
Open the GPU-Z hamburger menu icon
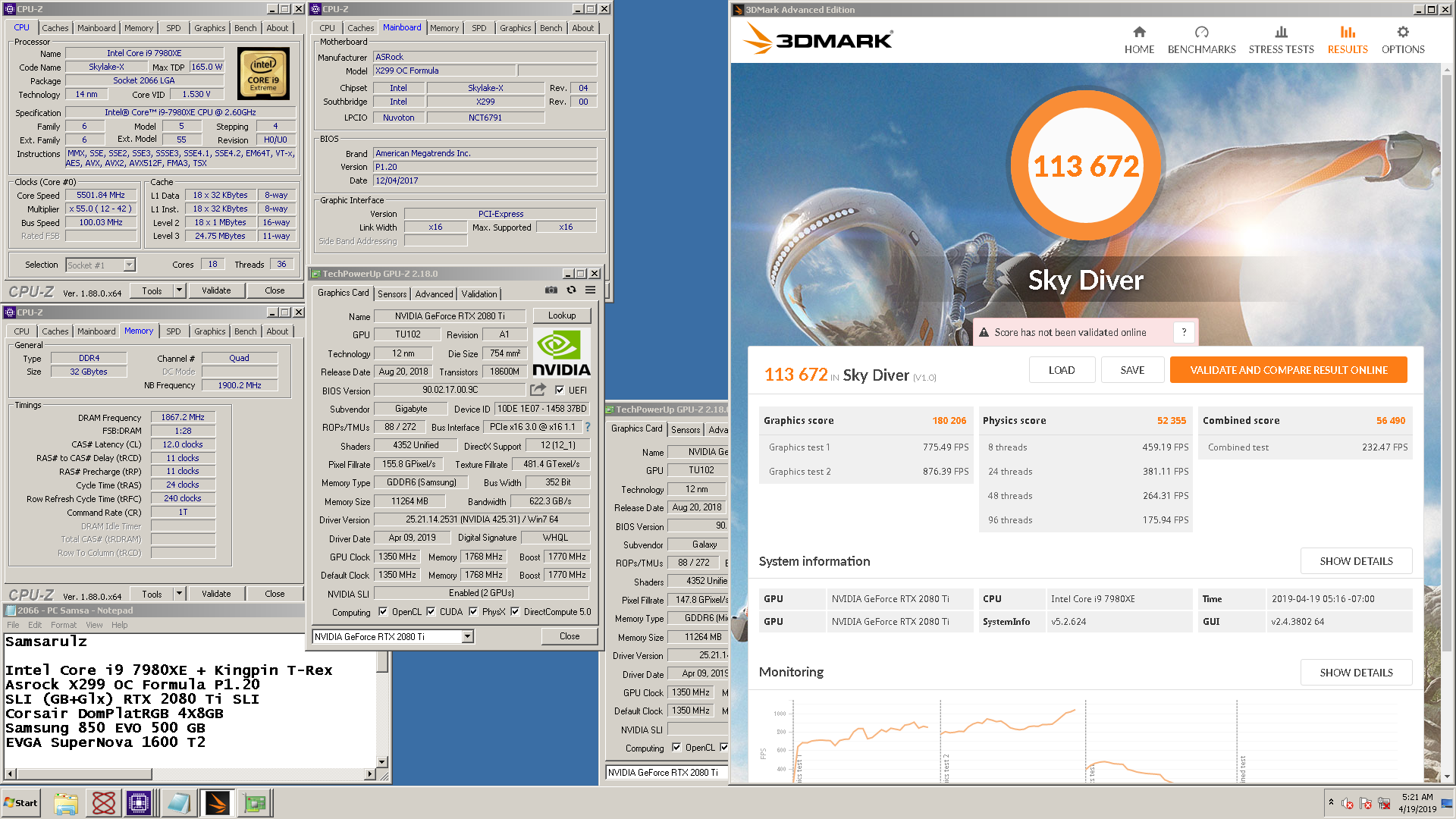pyautogui.click(x=590, y=290)
